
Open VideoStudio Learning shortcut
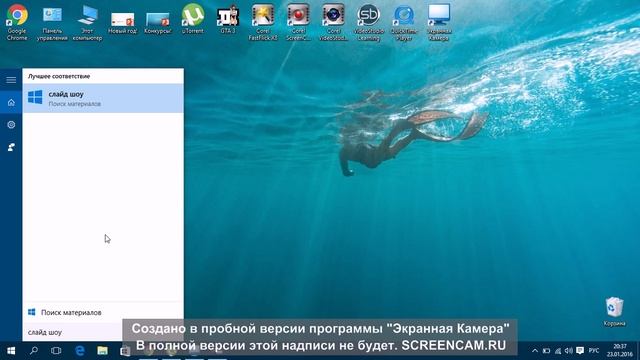(369, 22)
